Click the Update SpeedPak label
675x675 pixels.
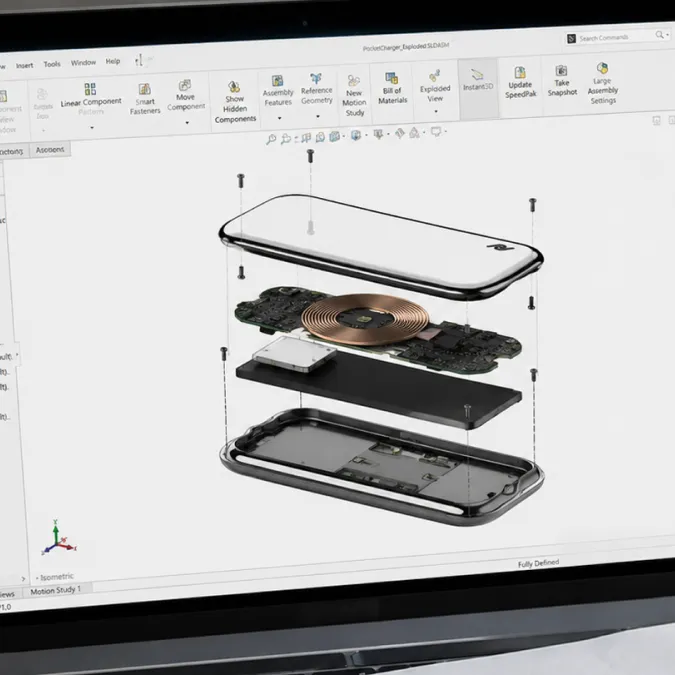[520, 90]
